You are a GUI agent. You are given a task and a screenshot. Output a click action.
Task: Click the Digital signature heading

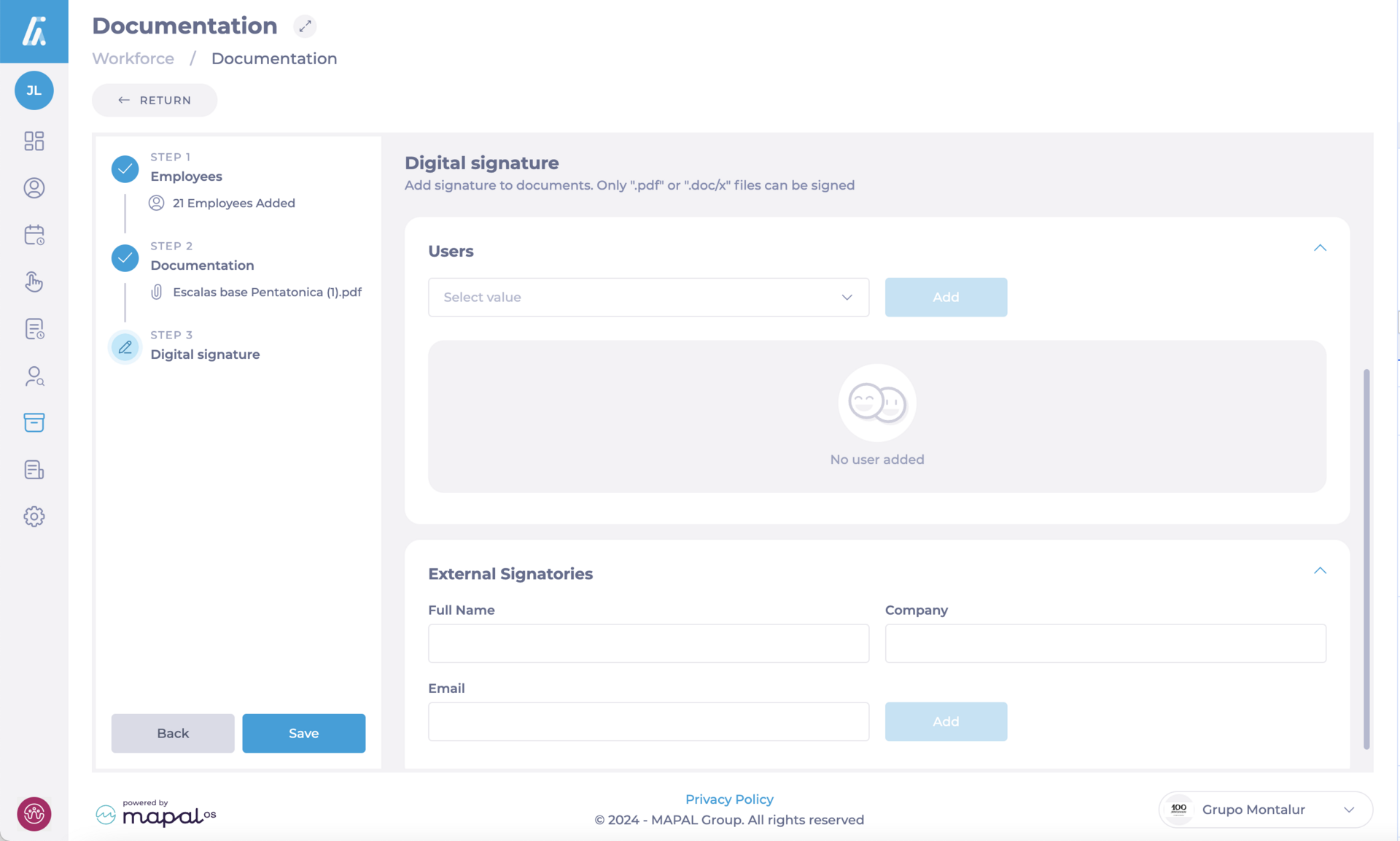(482, 163)
